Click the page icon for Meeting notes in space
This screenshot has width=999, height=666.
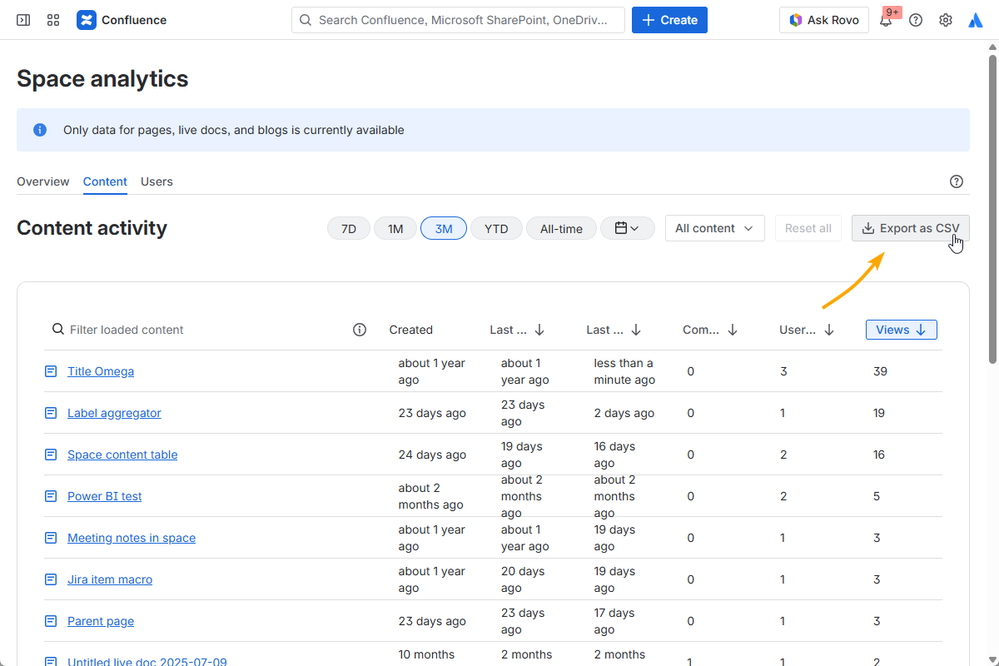(x=51, y=538)
